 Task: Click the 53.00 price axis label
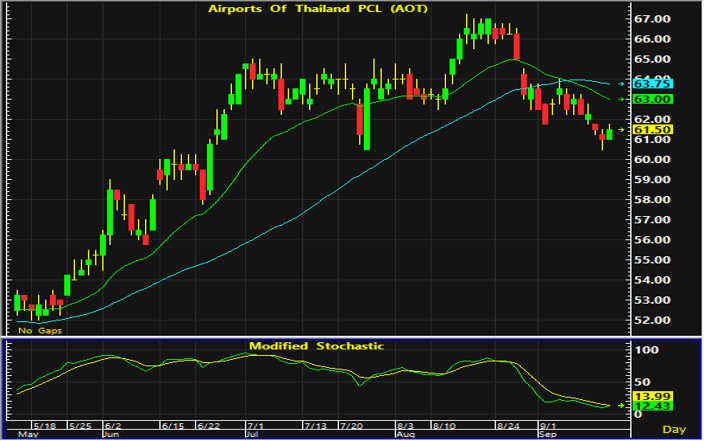coord(652,300)
